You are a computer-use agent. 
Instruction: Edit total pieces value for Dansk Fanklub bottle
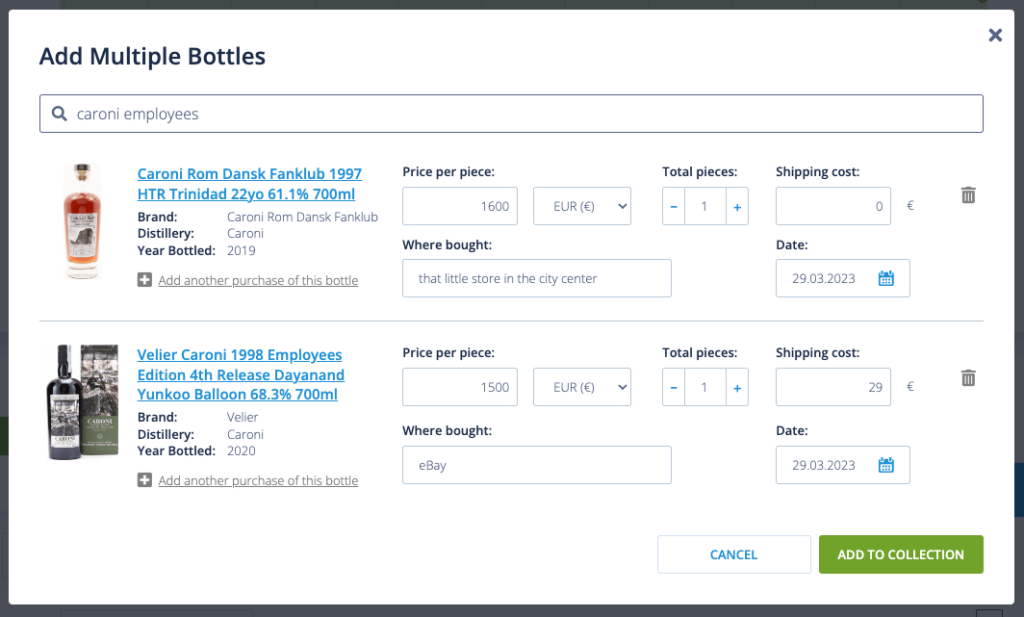pos(705,206)
